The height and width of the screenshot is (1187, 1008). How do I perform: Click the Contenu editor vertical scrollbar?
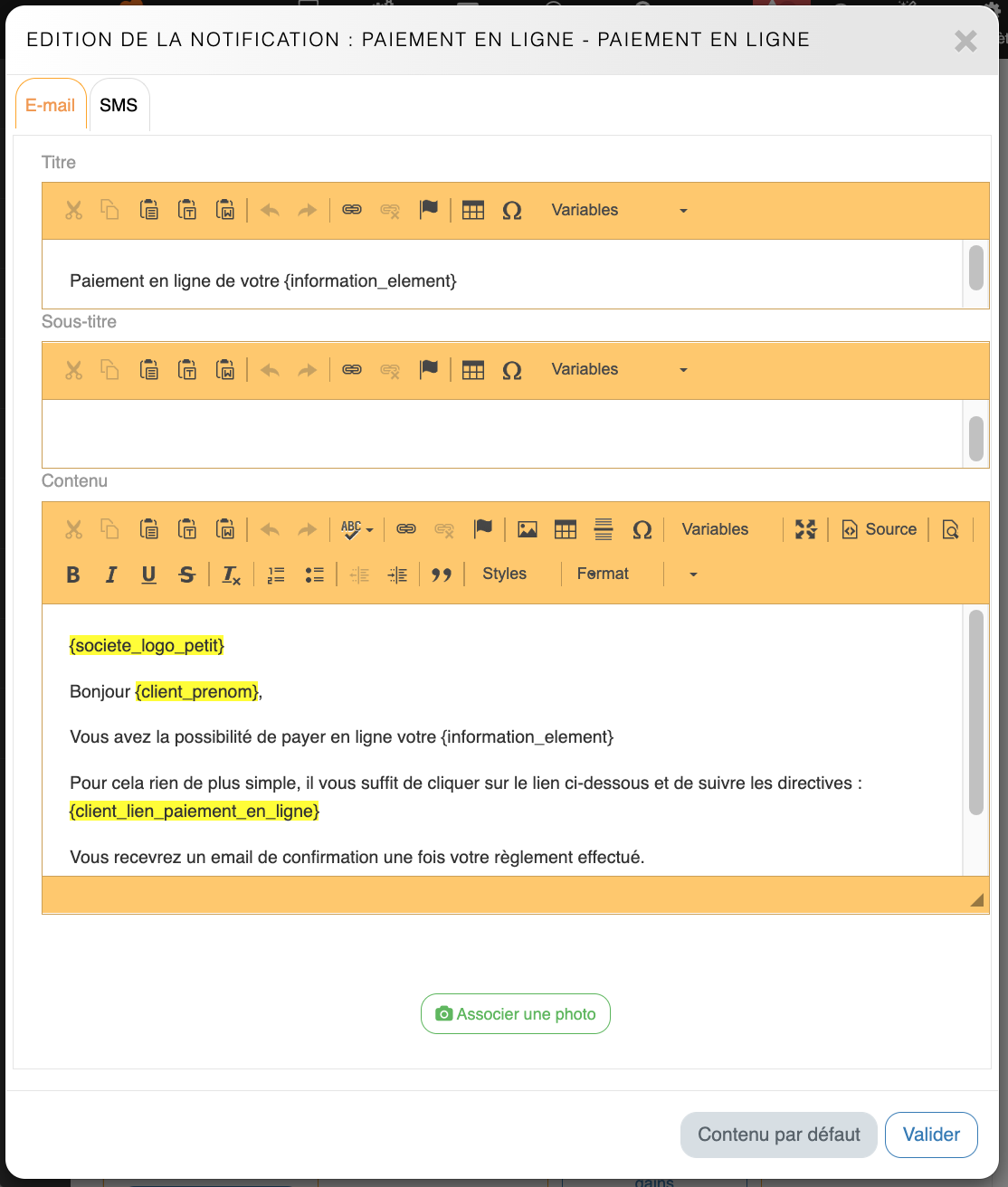point(975,713)
